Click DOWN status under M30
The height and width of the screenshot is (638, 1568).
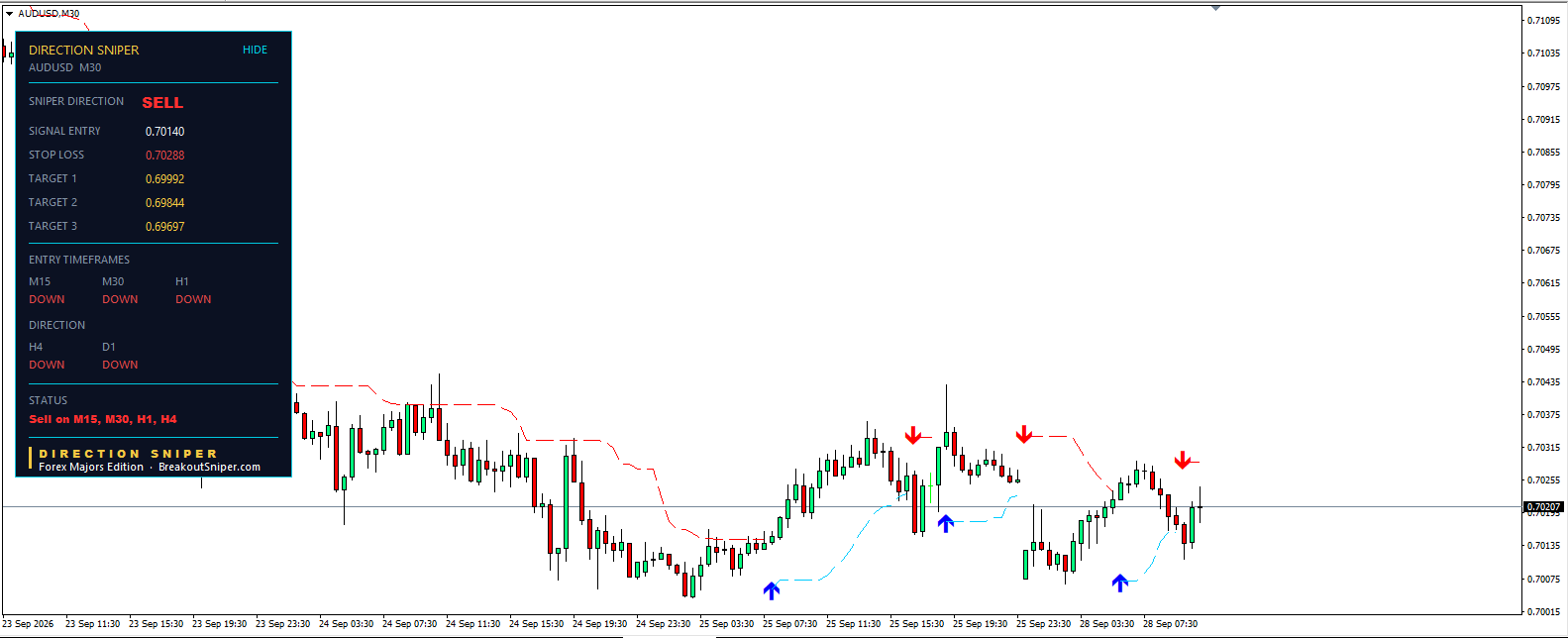click(x=120, y=299)
